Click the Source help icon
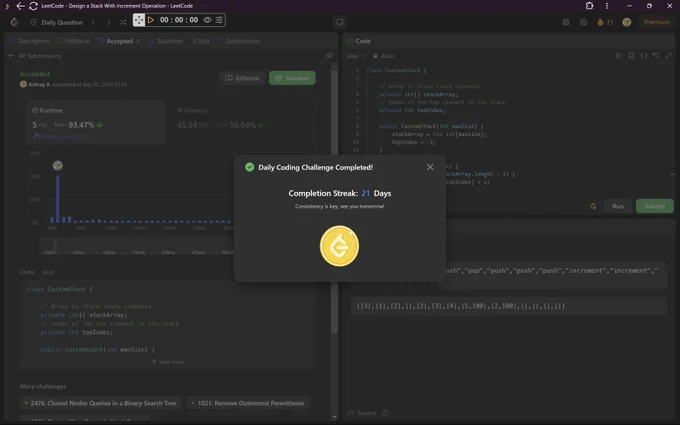This screenshot has height=425, width=680. (x=386, y=413)
